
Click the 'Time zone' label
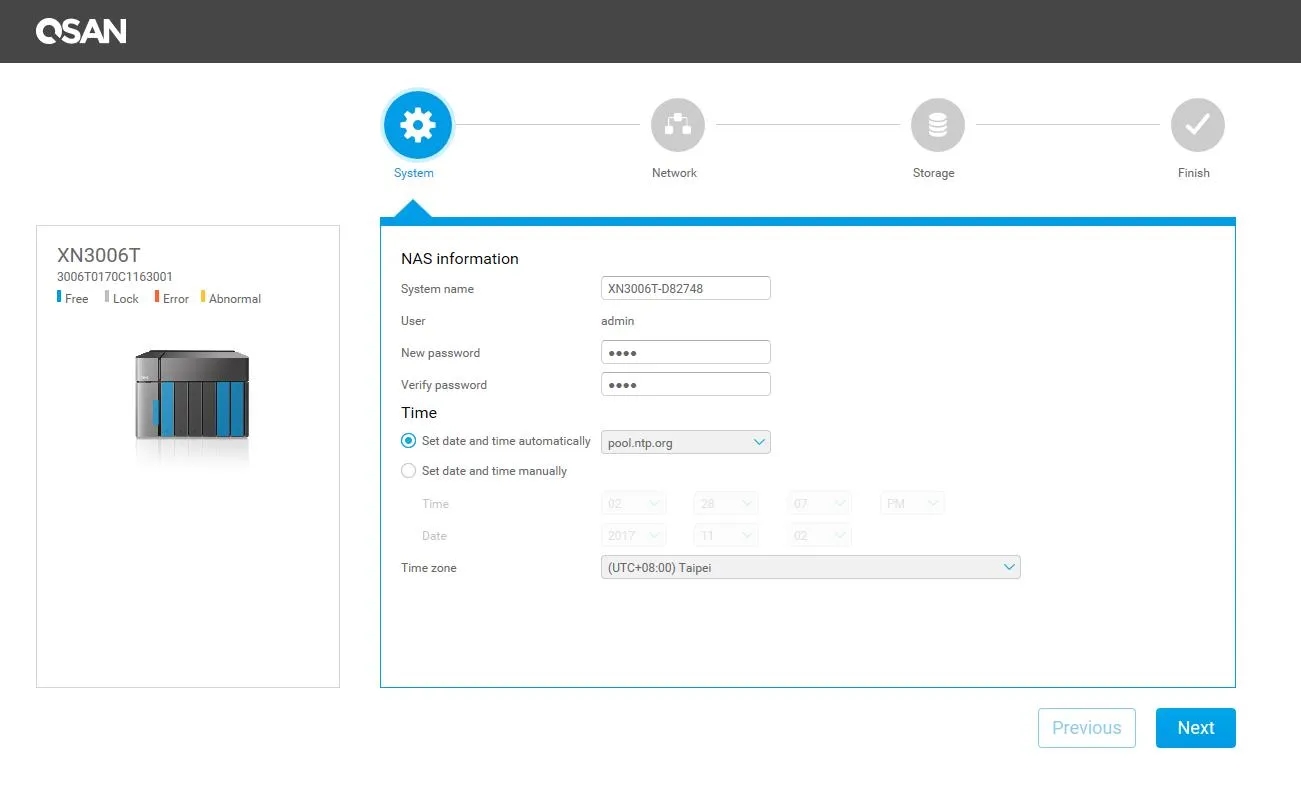pos(429,568)
